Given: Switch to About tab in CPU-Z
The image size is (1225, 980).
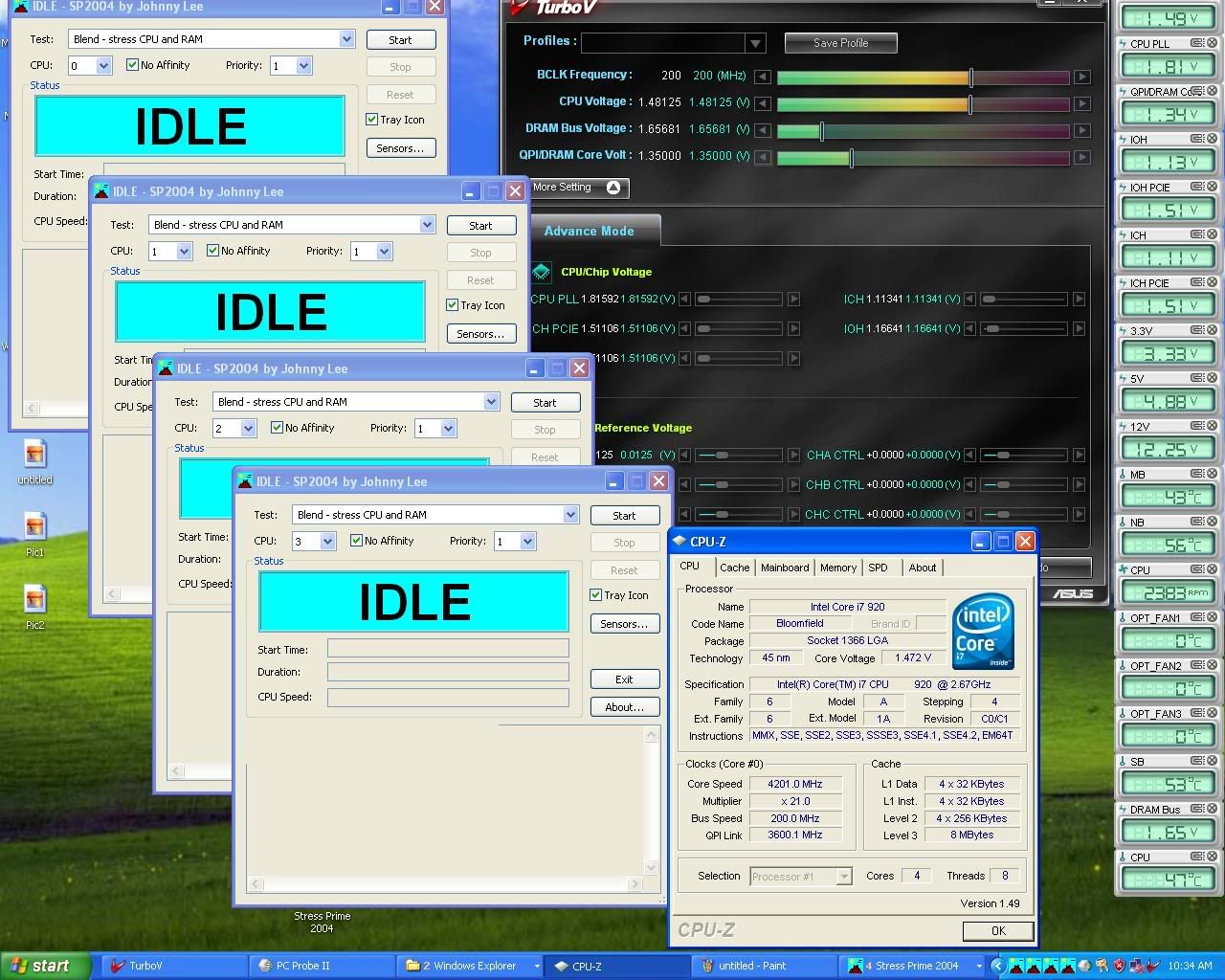Looking at the screenshot, I should pos(923,568).
